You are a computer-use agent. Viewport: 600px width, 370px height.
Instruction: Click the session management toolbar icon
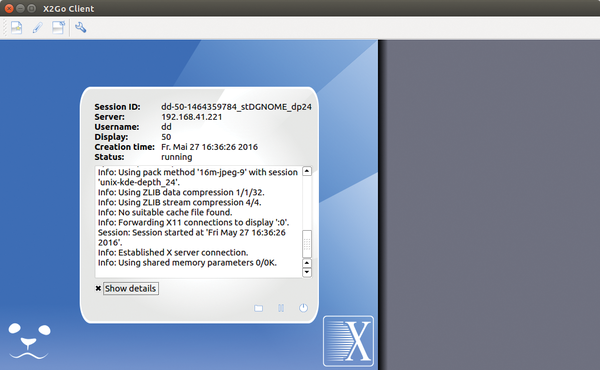coord(59,28)
